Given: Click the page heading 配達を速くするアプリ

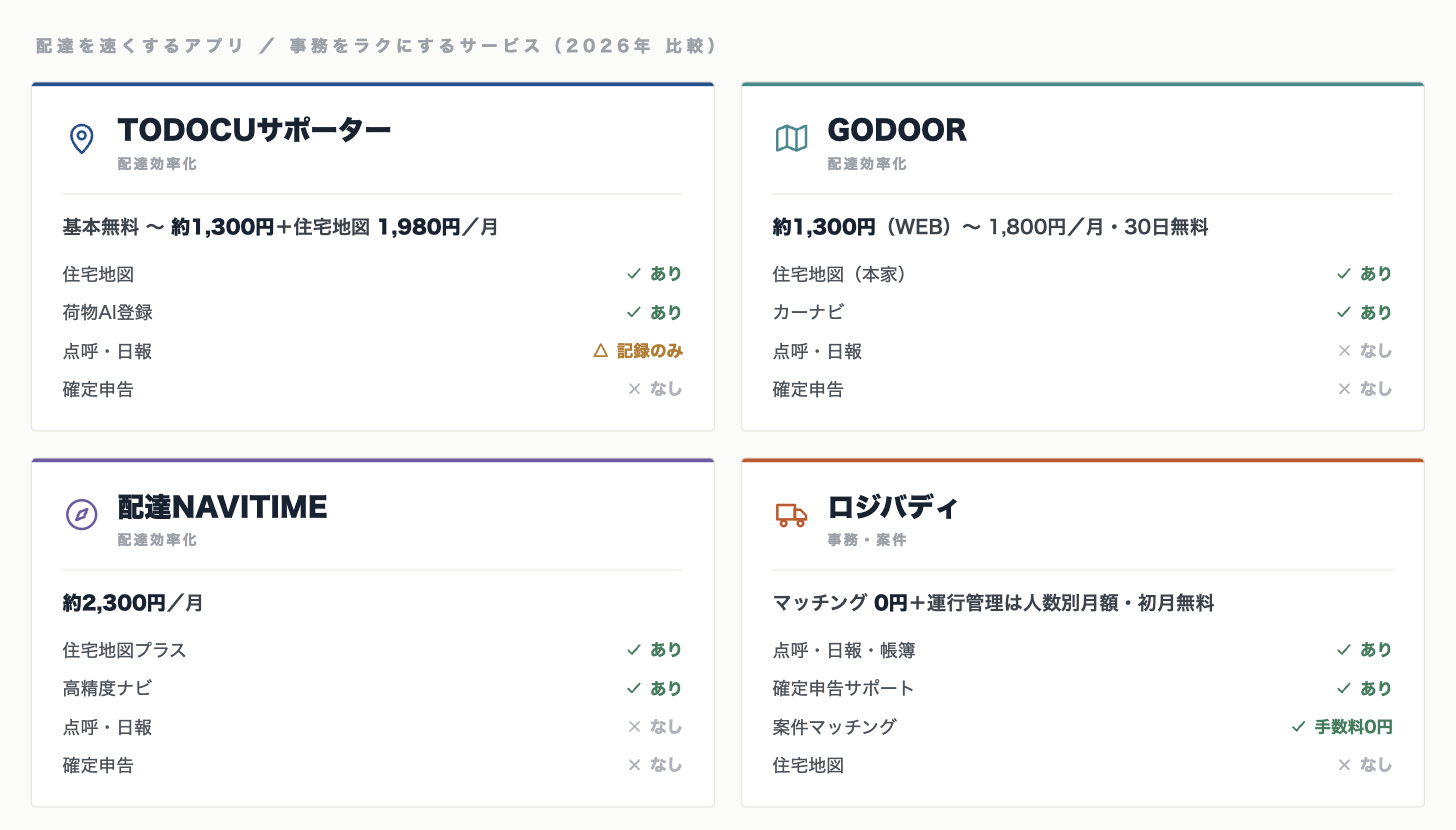Looking at the screenshot, I should tap(140, 46).
